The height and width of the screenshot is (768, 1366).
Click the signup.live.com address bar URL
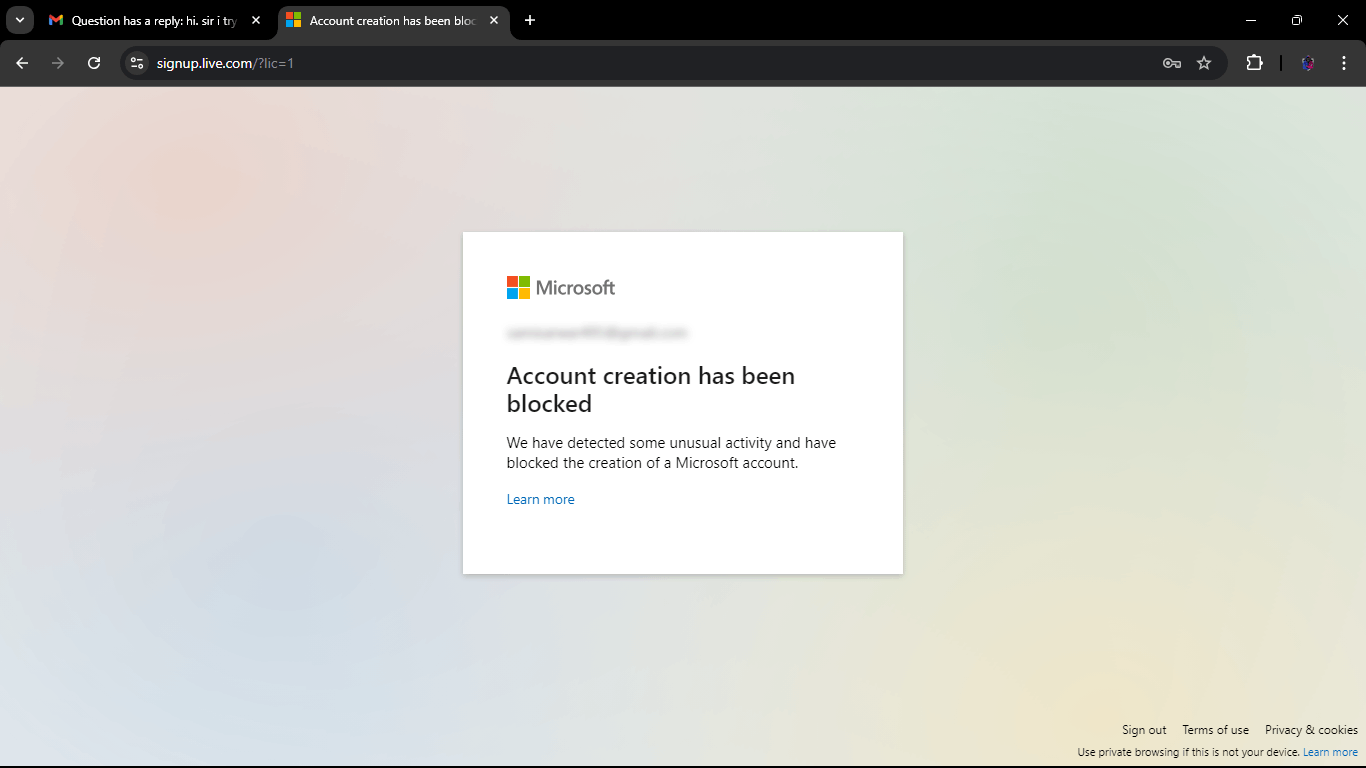[225, 63]
